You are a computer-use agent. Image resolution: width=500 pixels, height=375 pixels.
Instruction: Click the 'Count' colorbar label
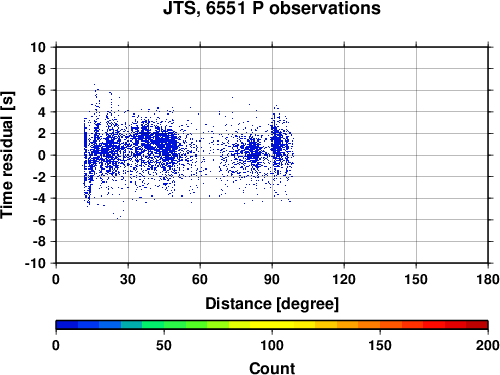tap(272, 368)
